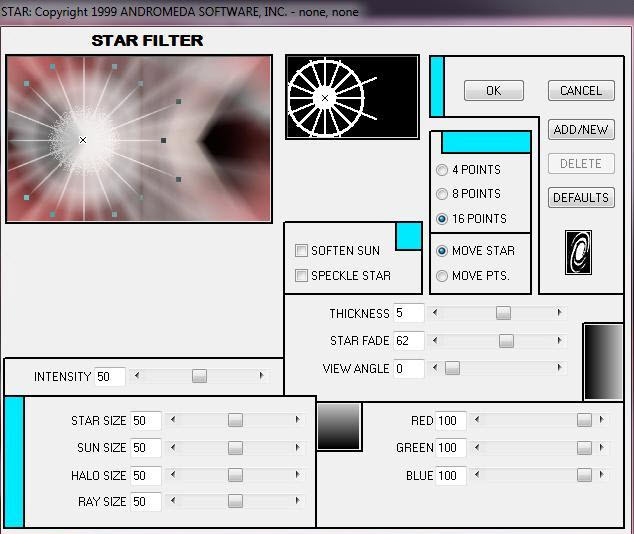This screenshot has height=534, width=634.
Task: Click the INTENSITY value field
Action: pyautogui.click(x=110, y=377)
